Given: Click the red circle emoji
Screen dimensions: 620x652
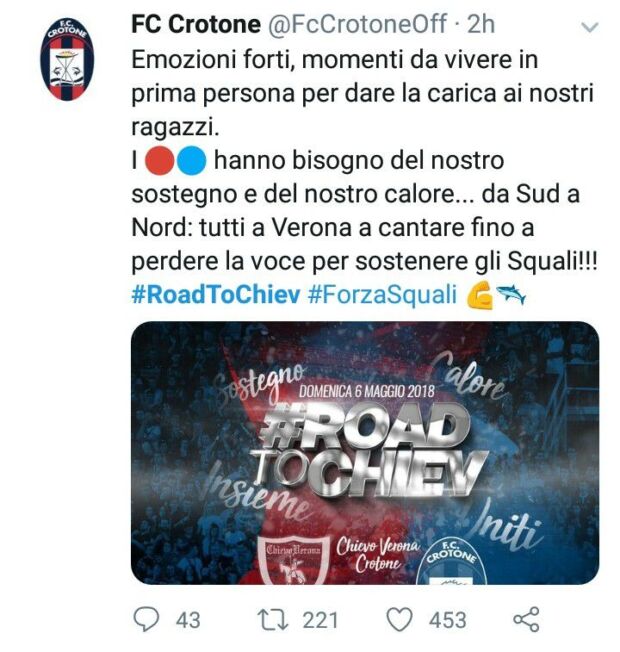Looking at the screenshot, I should (x=160, y=161).
